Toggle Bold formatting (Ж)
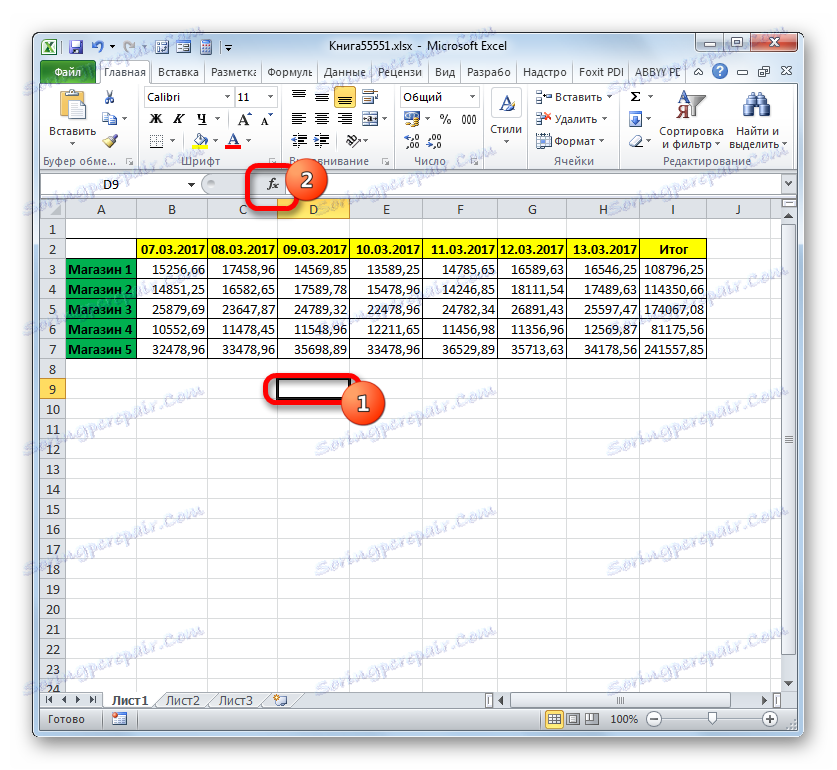Viewport: 837px width, 770px height. point(156,119)
